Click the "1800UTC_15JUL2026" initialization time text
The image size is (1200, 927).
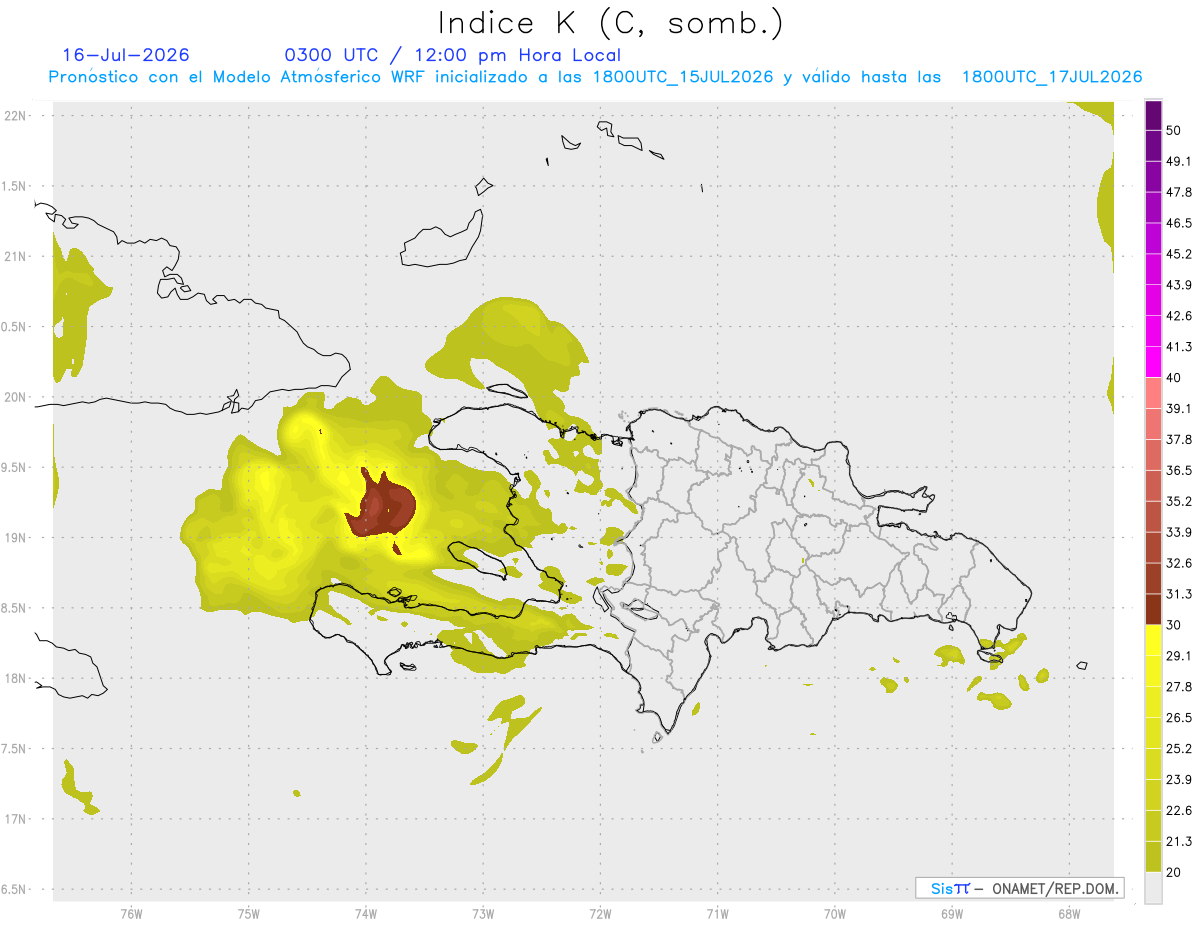683,77
